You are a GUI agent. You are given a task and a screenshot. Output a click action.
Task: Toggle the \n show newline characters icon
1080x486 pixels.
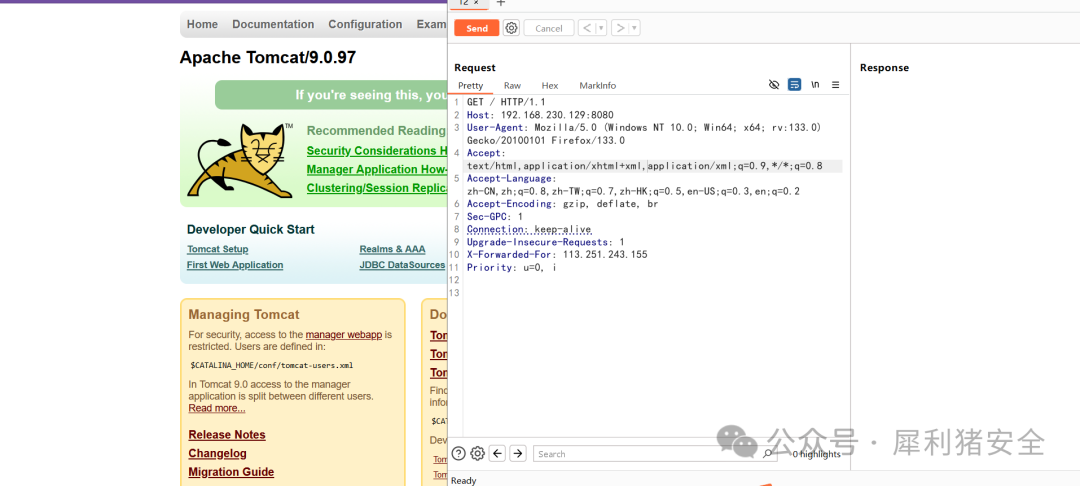816,85
